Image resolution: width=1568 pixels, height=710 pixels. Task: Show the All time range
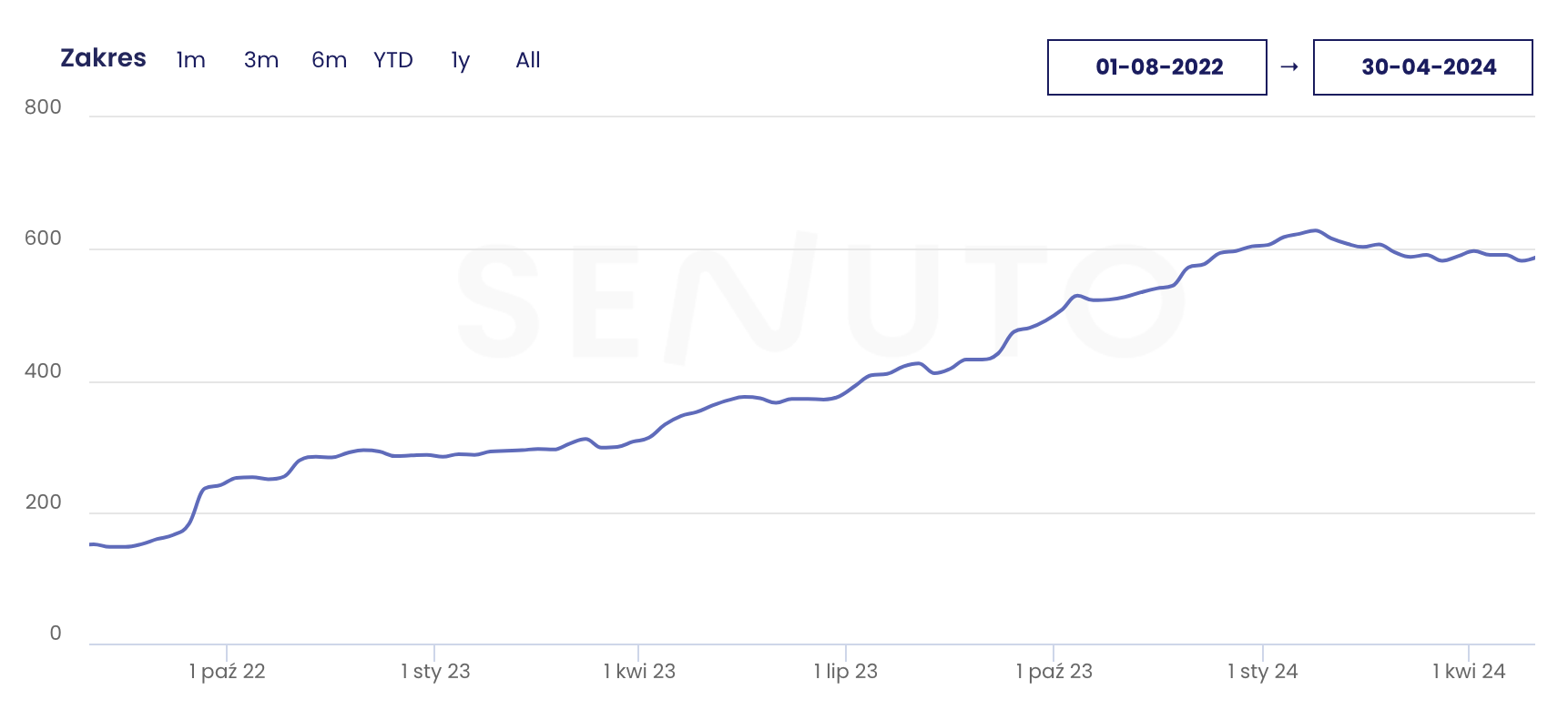point(528,60)
